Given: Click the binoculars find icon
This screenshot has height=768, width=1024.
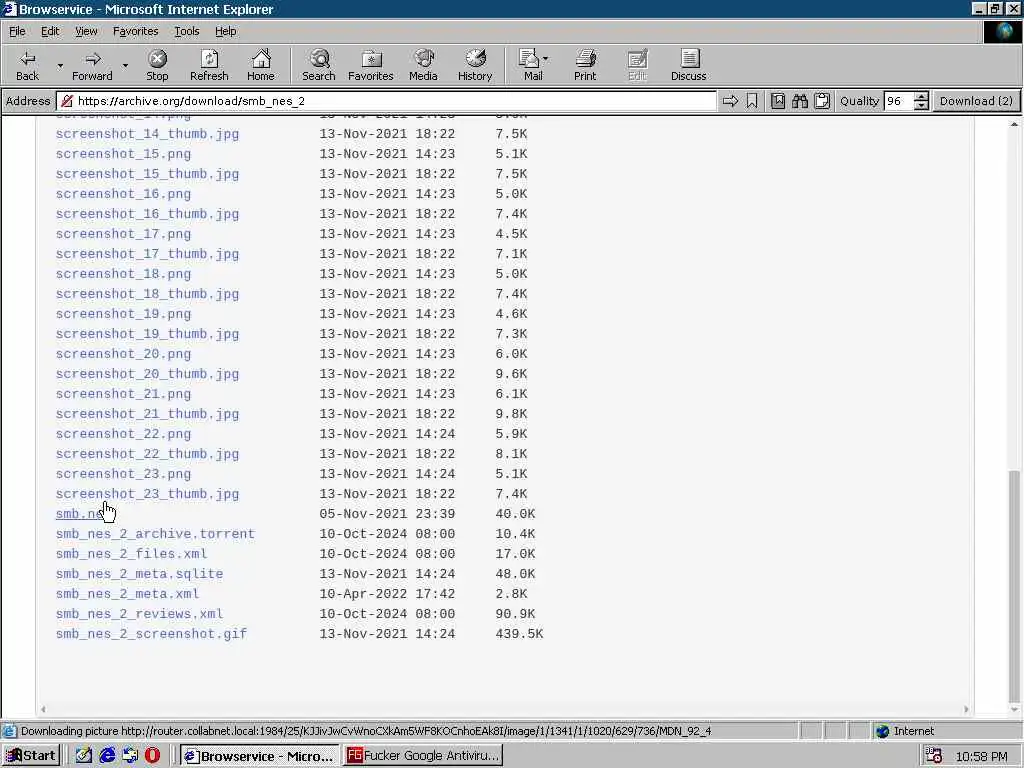Looking at the screenshot, I should tap(800, 101).
